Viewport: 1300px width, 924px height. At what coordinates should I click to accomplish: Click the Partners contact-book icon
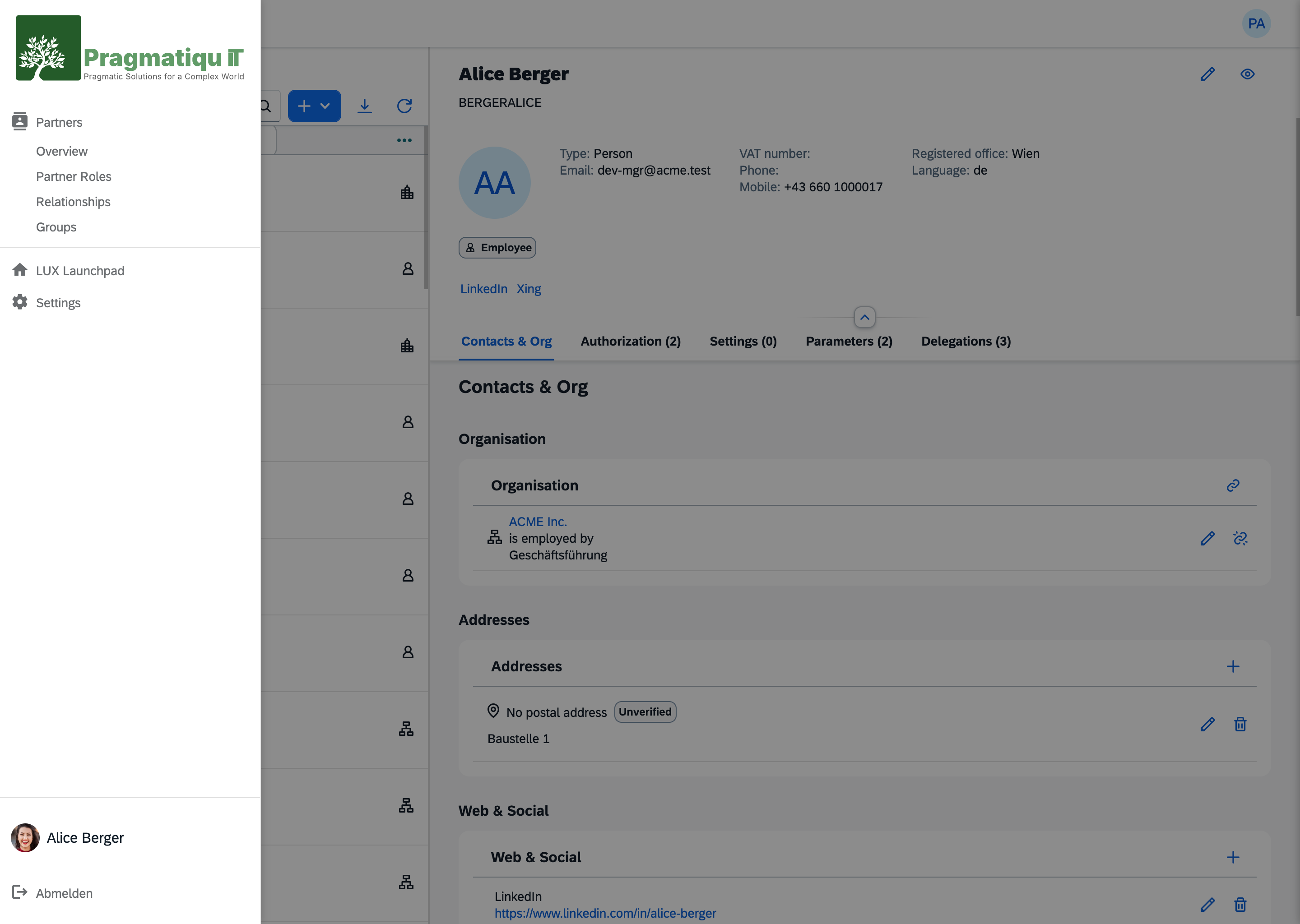click(20, 121)
